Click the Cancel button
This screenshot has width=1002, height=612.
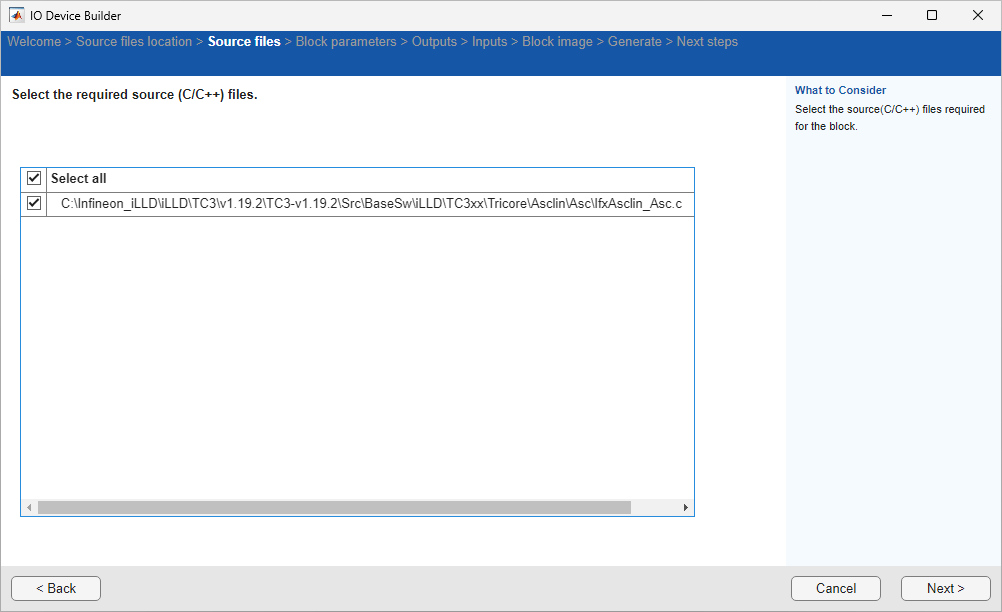(x=835, y=588)
